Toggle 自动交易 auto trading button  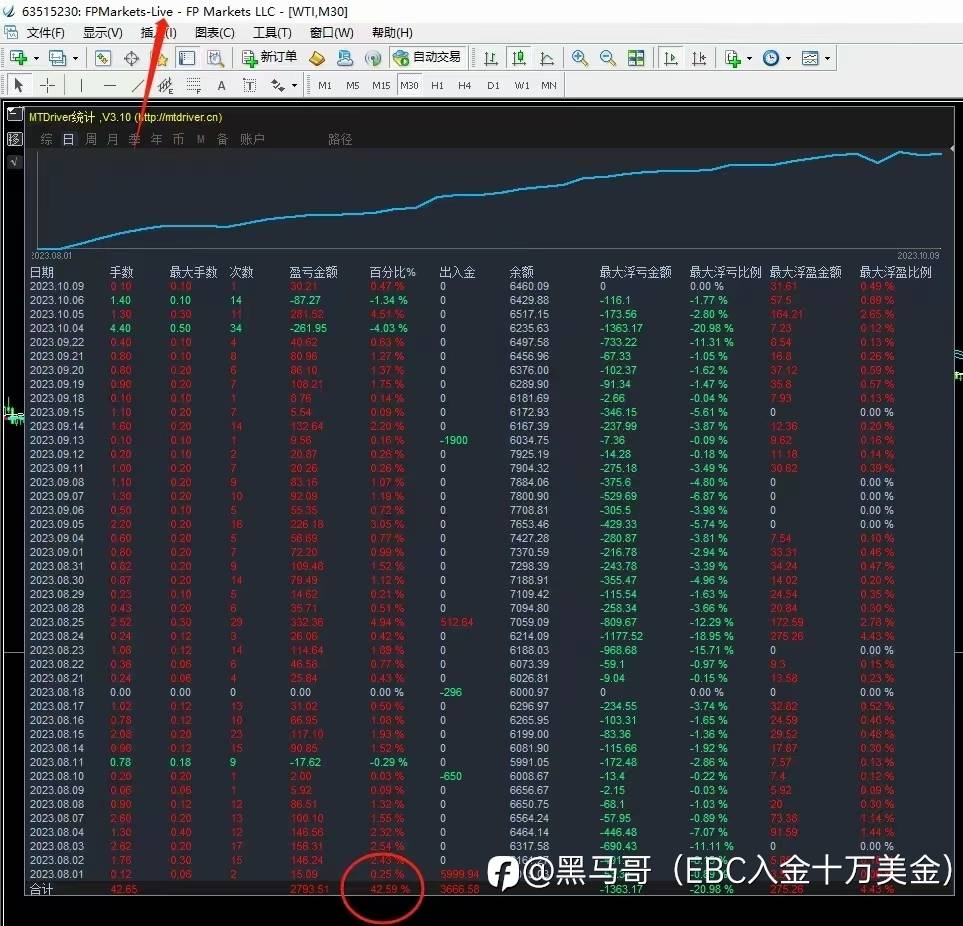point(427,58)
